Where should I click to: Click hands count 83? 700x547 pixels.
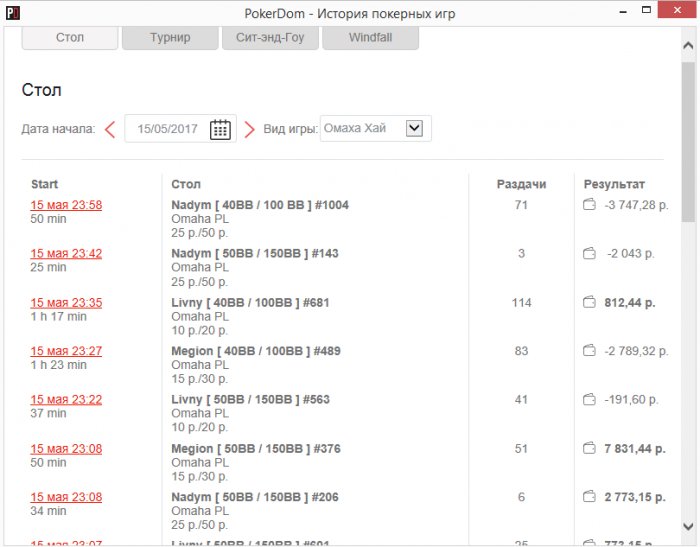(x=521, y=351)
